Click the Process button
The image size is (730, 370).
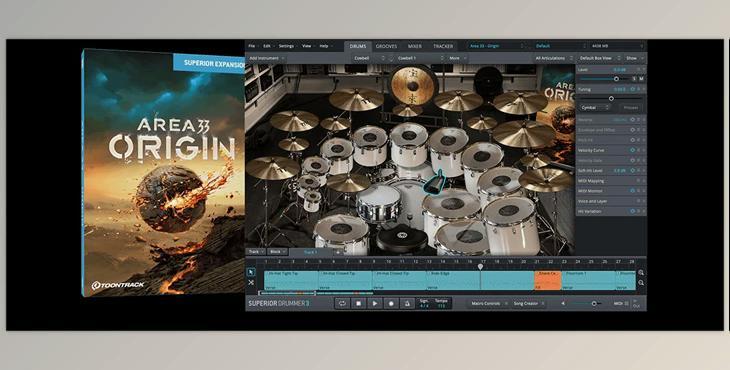(x=631, y=108)
